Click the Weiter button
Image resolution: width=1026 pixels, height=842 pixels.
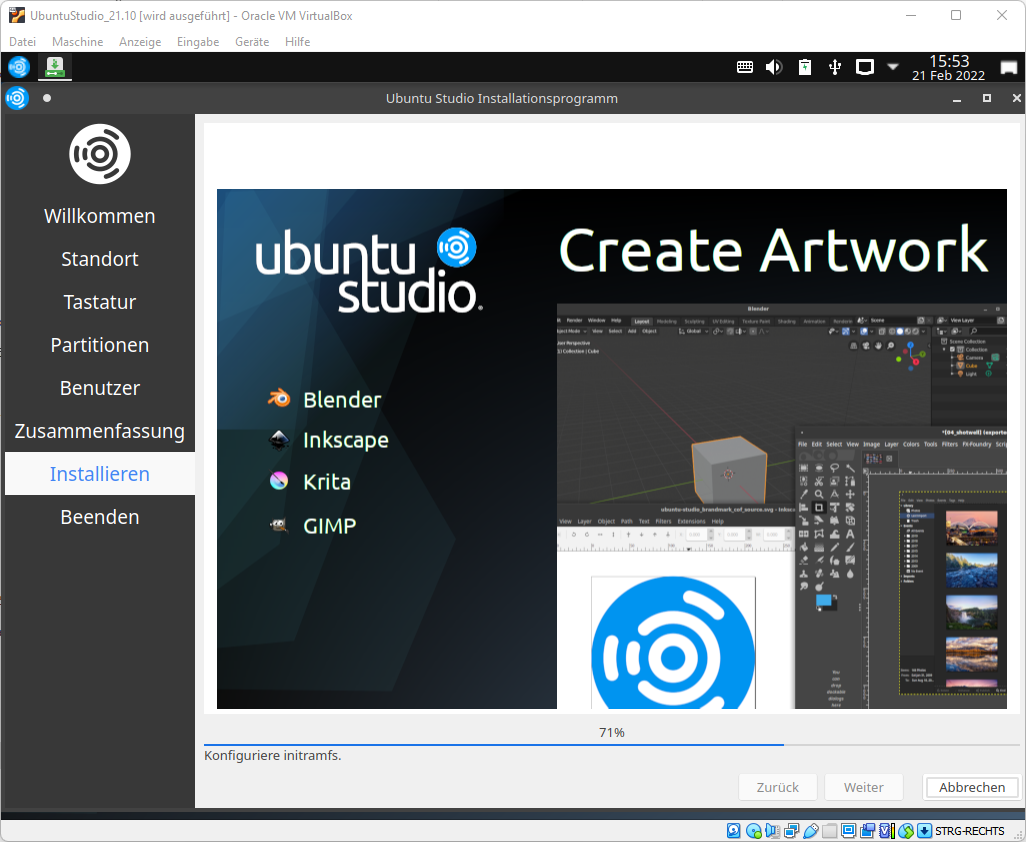[x=864, y=787]
